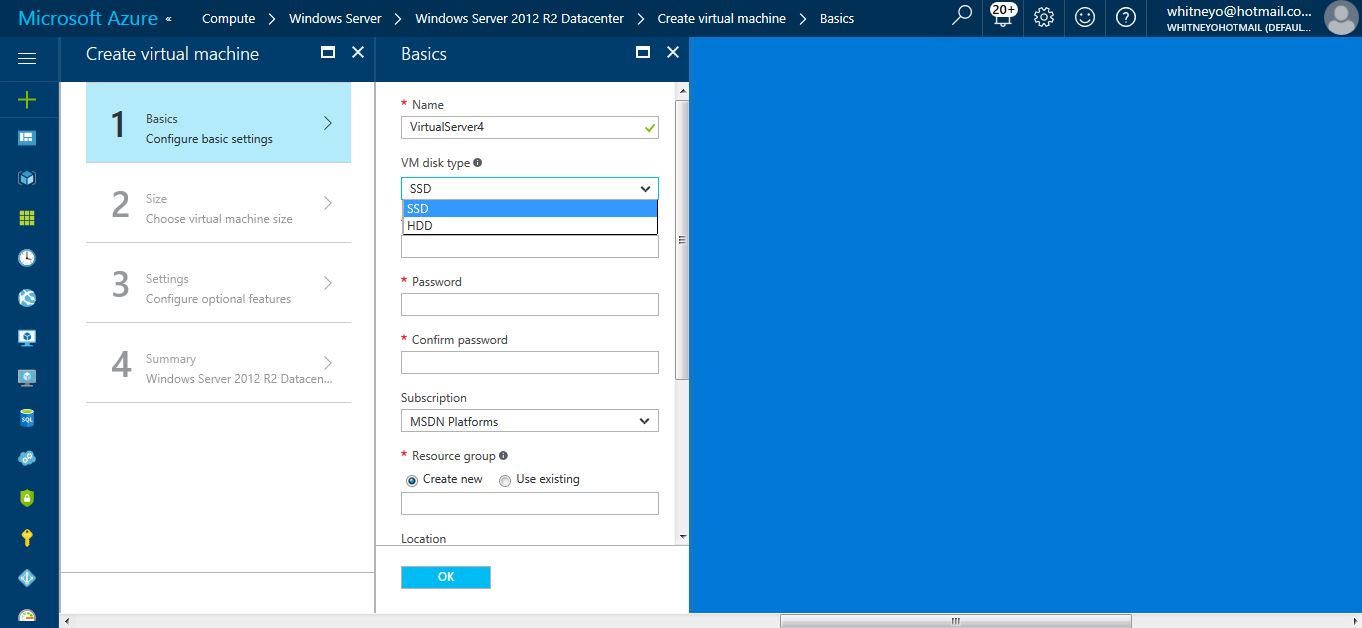Click the Name field with VirtualServer4
Image resolution: width=1362 pixels, height=628 pixels.
530,127
